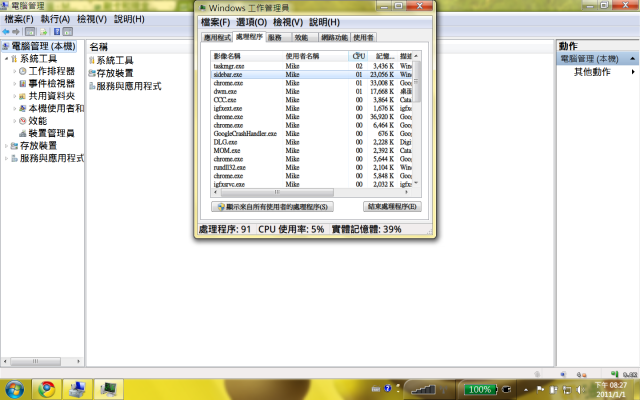640x400 pixels.
Task: Open 說明(H) menu in Computer Management
Action: [x=129, y=19]
